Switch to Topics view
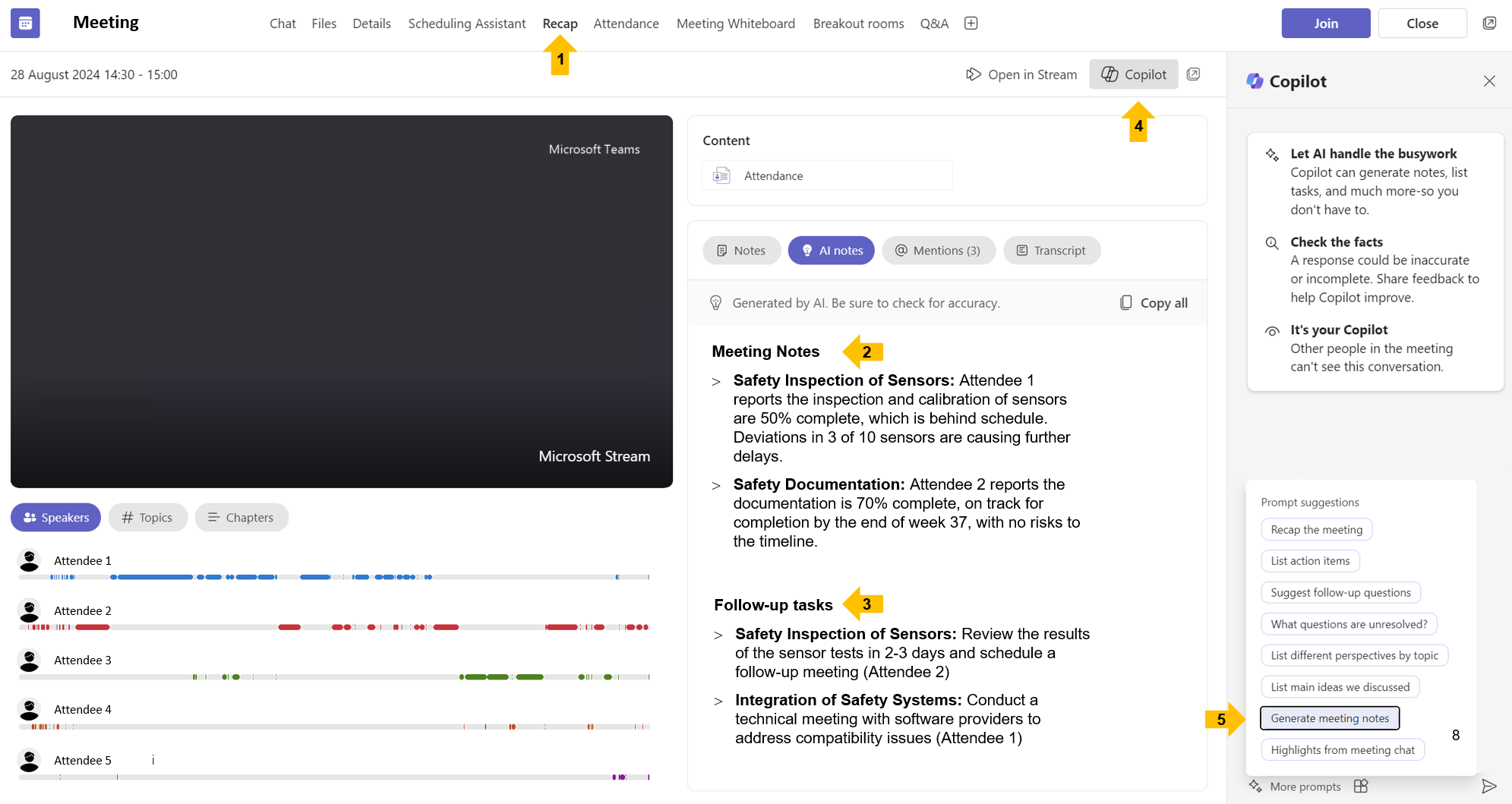 tap(147, 518)
